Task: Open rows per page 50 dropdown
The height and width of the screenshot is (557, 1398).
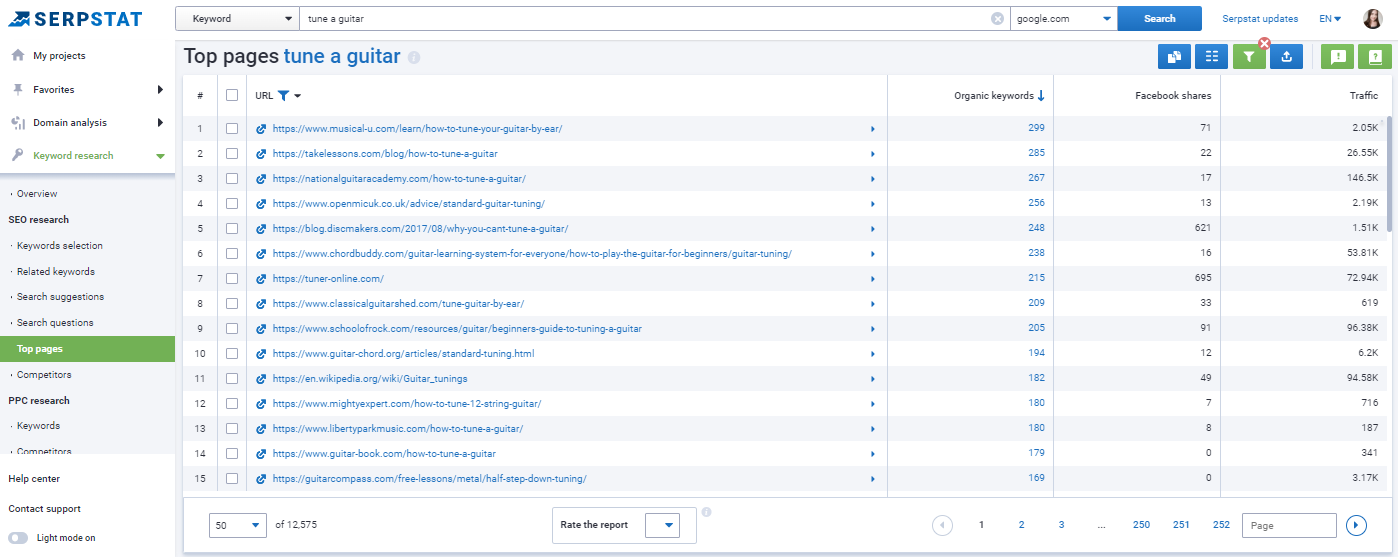Action: [x=238, y=525]
